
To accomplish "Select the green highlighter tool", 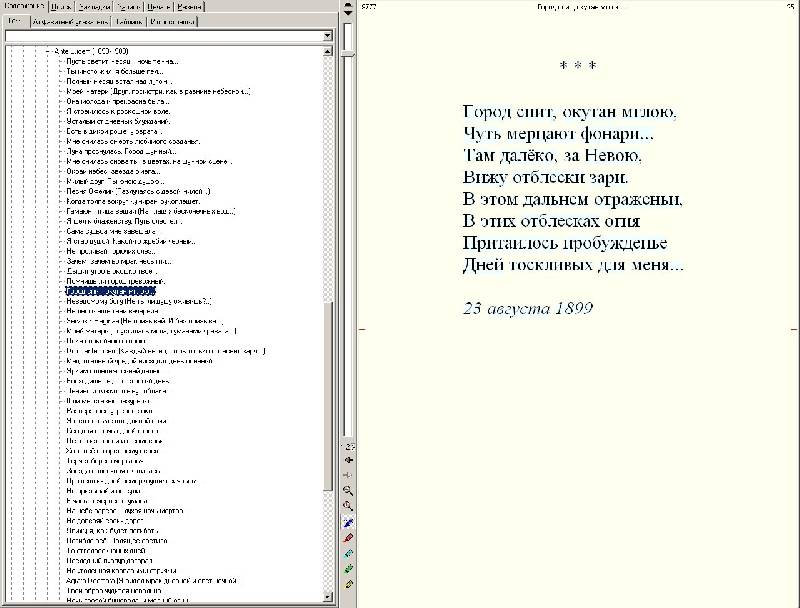I will coord(348,569).
